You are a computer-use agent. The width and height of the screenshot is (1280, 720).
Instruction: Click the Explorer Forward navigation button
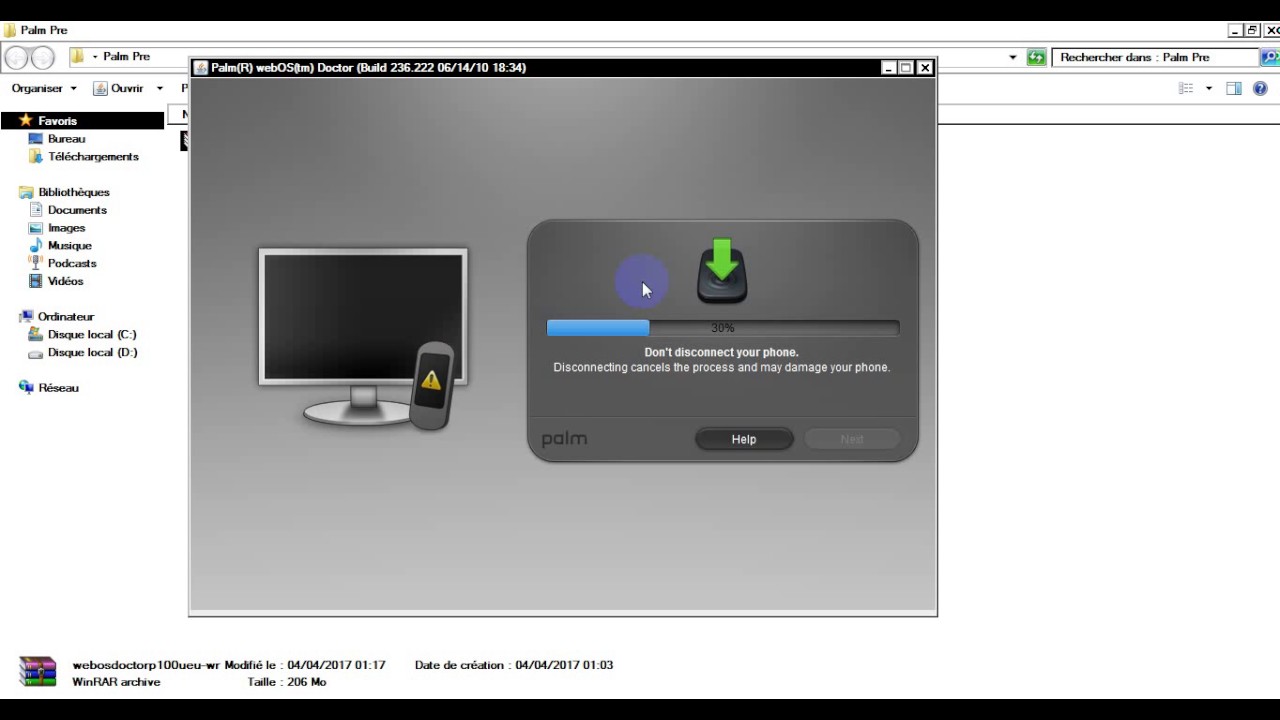click(x=42, y=57)
